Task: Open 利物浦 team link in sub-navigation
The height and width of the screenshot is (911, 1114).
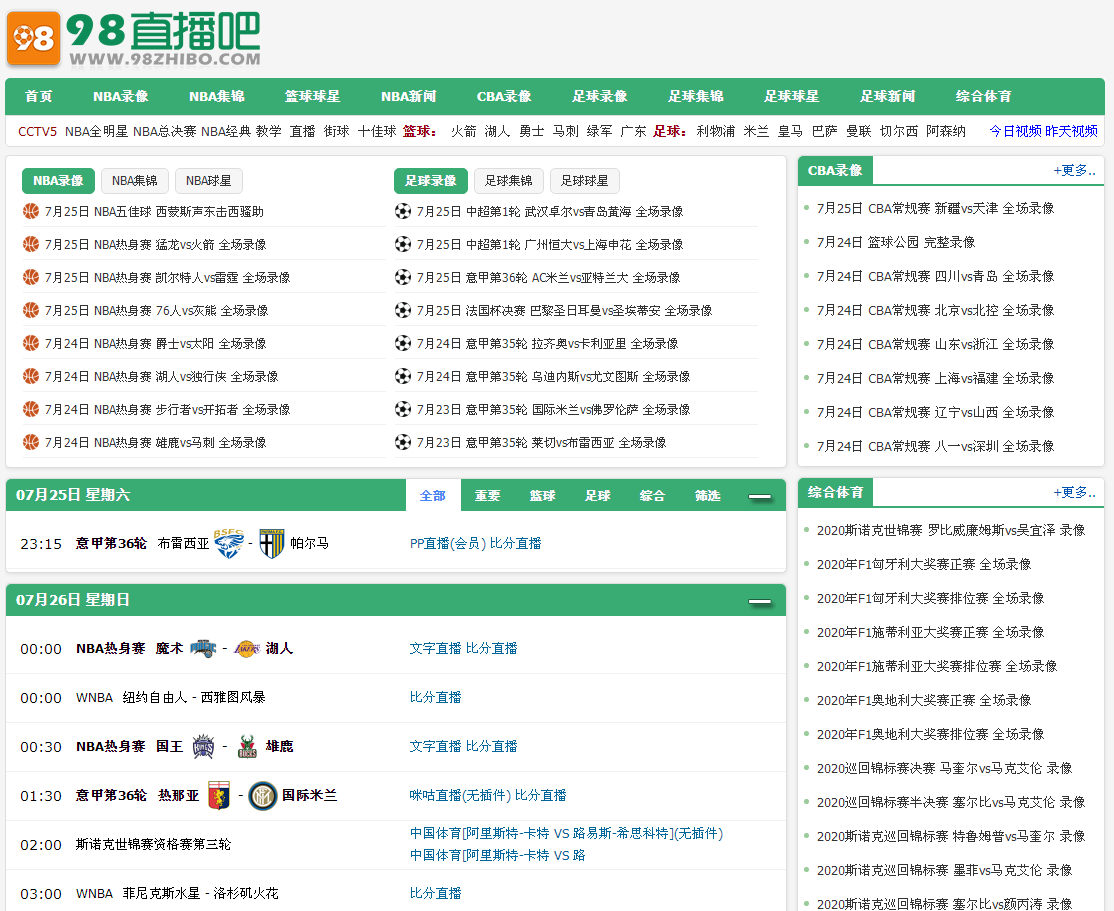Action: 715,131
